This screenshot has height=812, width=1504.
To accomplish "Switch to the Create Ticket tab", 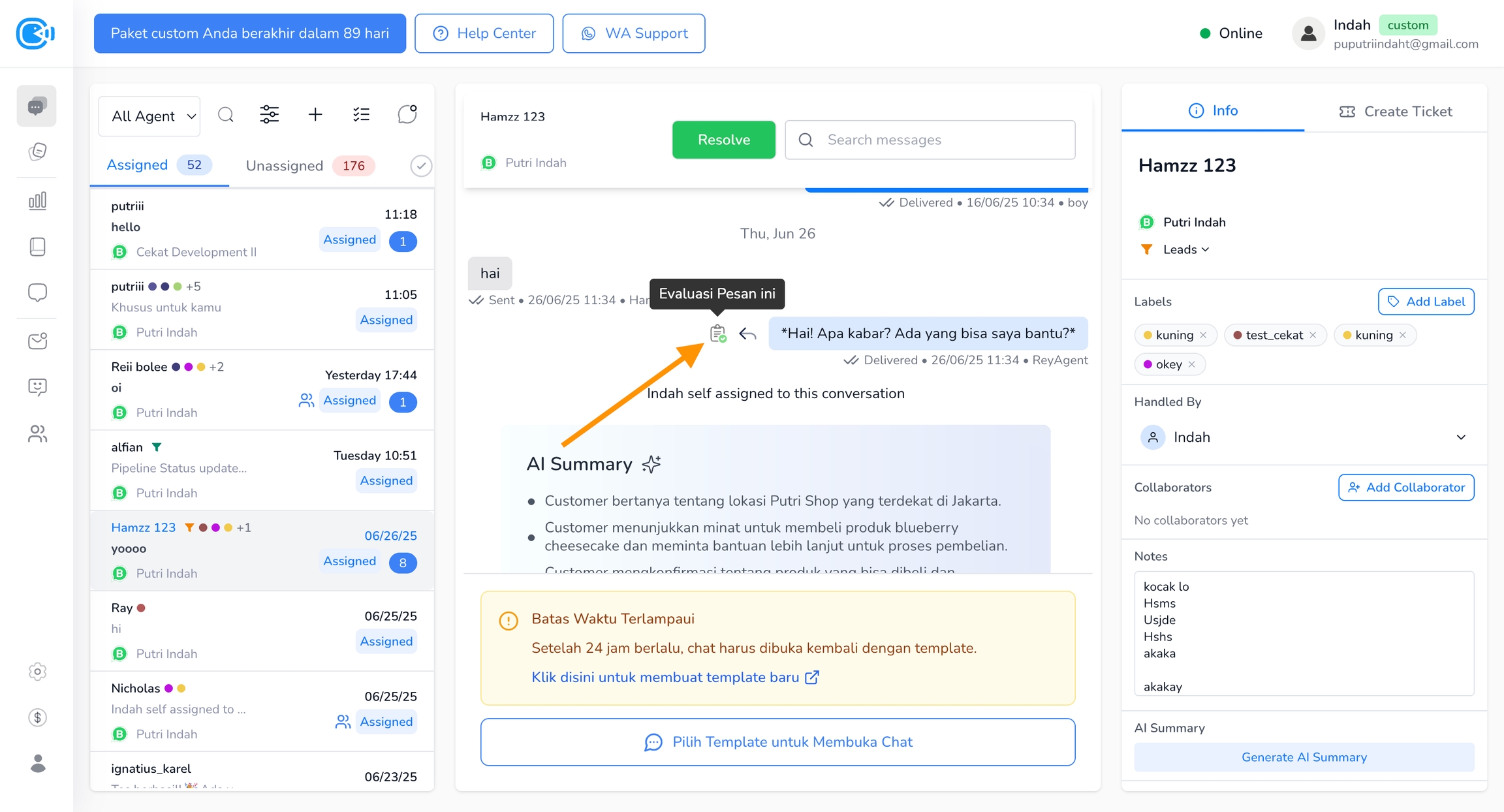I will pyautogui.click(x=1396, y=111).
